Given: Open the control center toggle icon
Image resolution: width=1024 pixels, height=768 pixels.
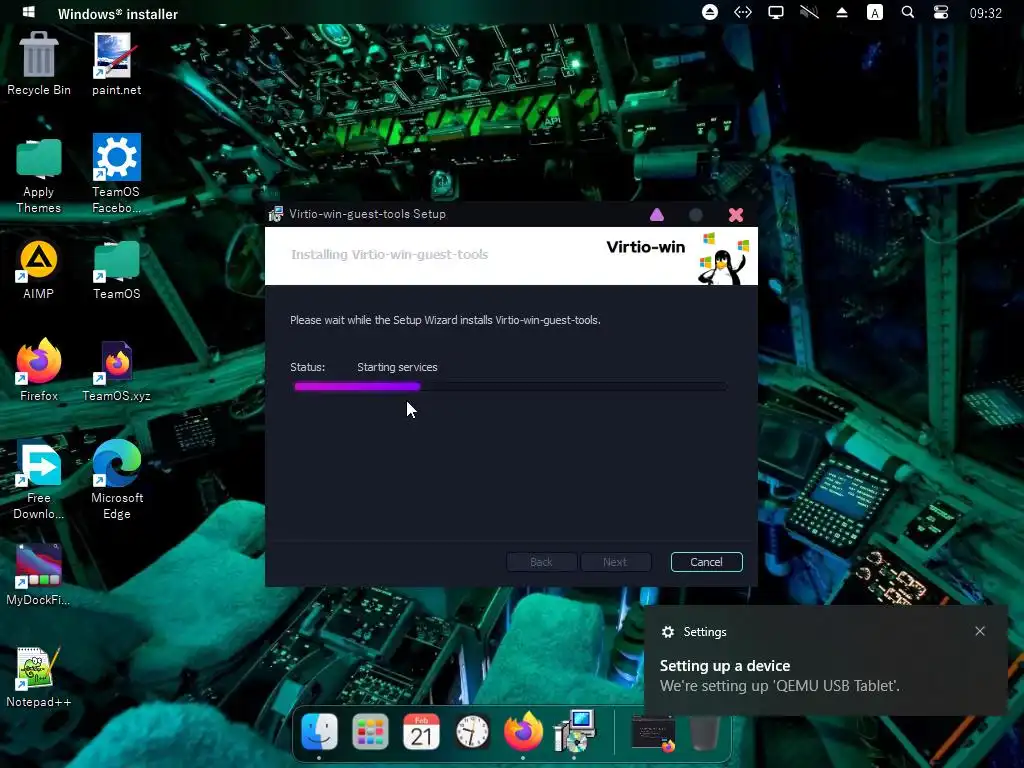Looking at the screenshot, I should [940, 12].
